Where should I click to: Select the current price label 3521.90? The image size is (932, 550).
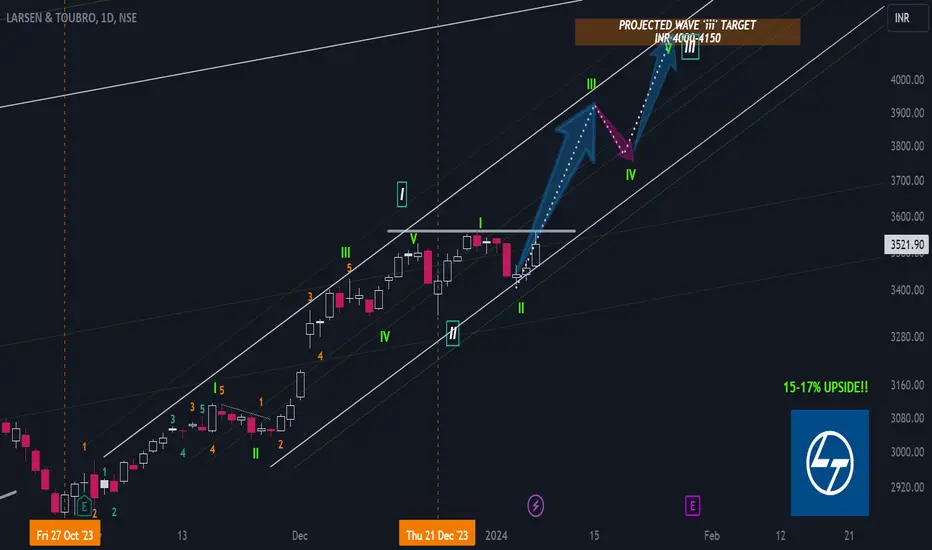tap(906, 244)
